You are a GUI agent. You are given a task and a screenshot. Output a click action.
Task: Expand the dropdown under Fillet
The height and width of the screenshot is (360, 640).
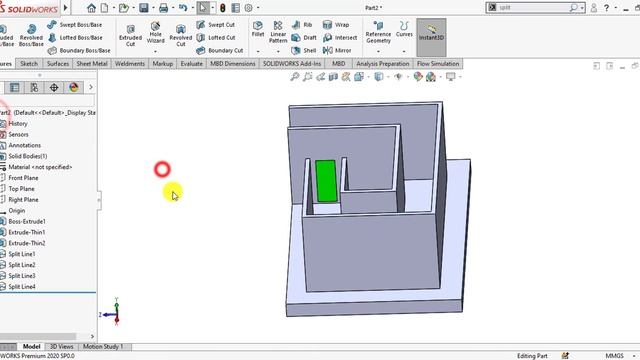258,52
